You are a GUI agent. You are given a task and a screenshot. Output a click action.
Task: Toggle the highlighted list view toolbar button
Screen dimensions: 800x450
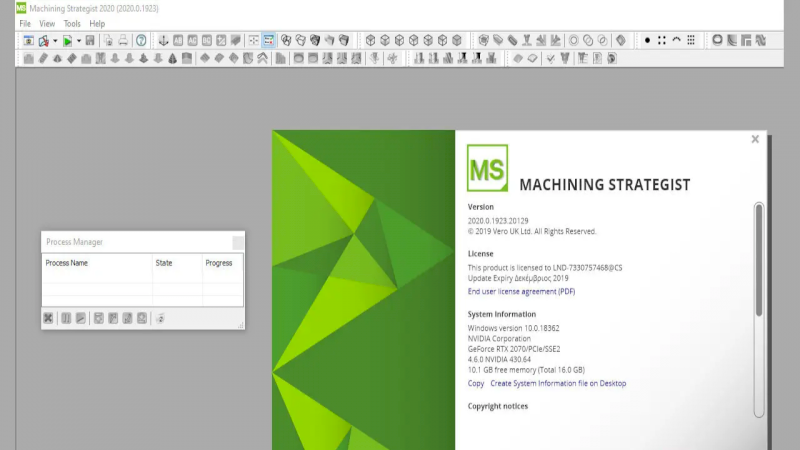pyautogui.click(x=269, y=41)
